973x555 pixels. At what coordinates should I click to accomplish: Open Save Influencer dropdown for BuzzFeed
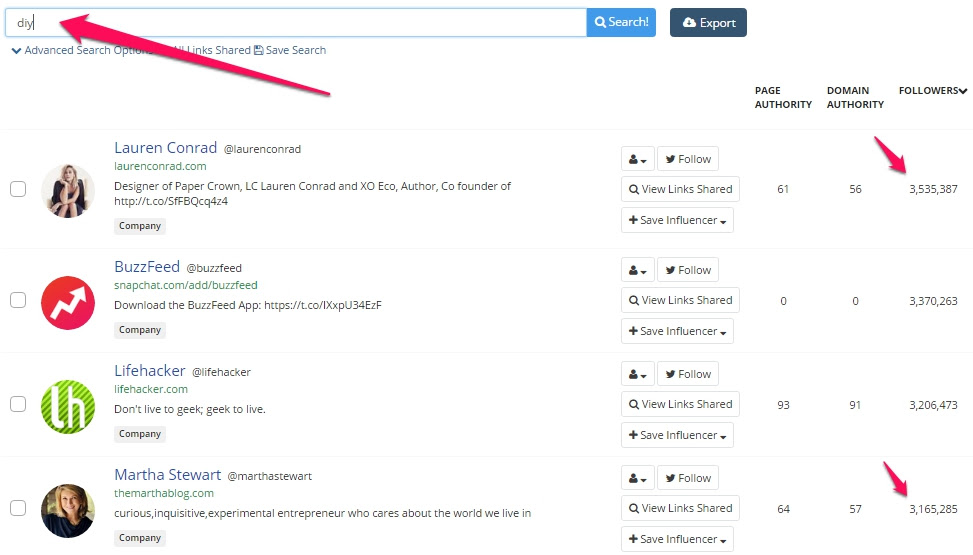point(677,331)
